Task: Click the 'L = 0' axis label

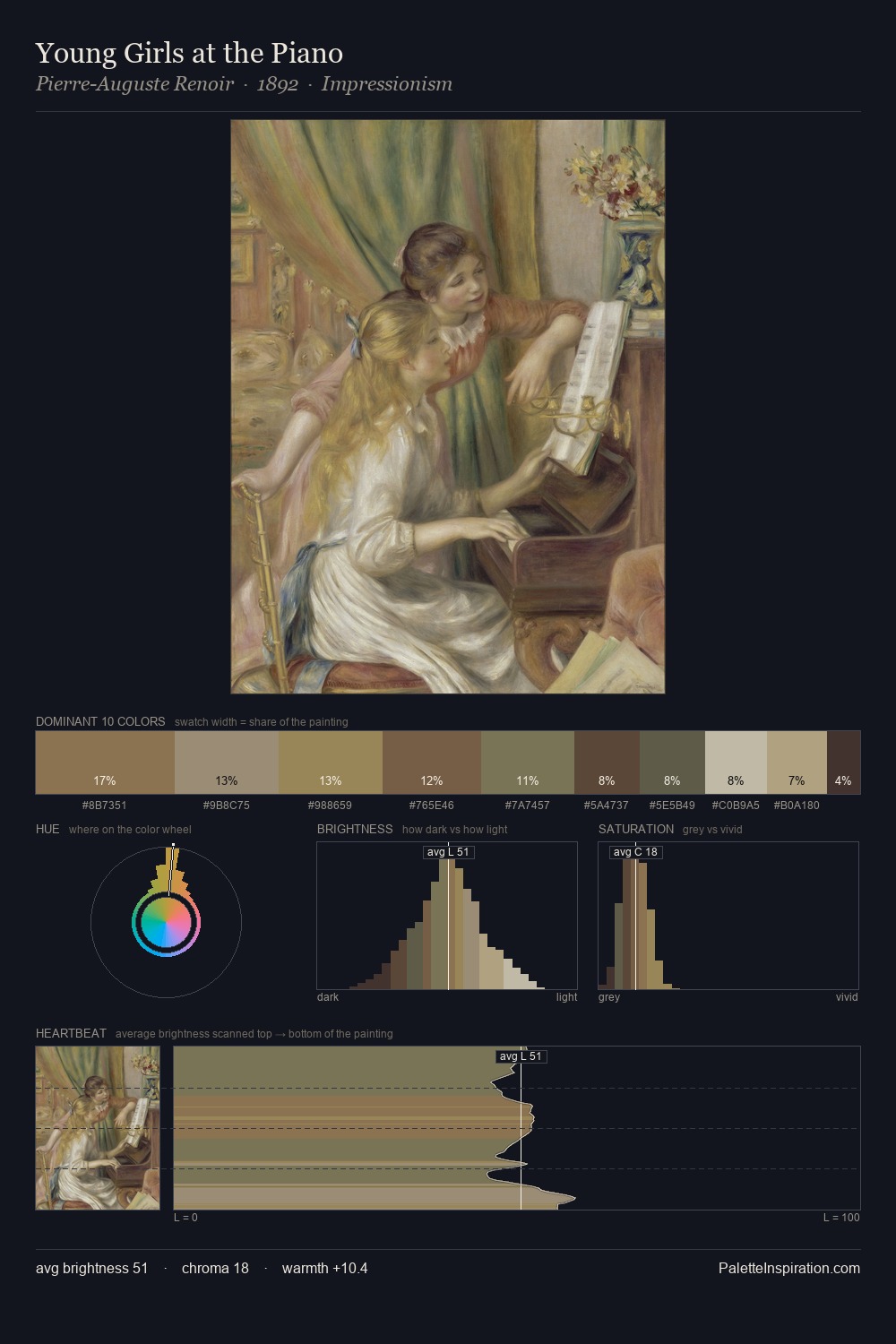Action: (x=185, y=1218)
